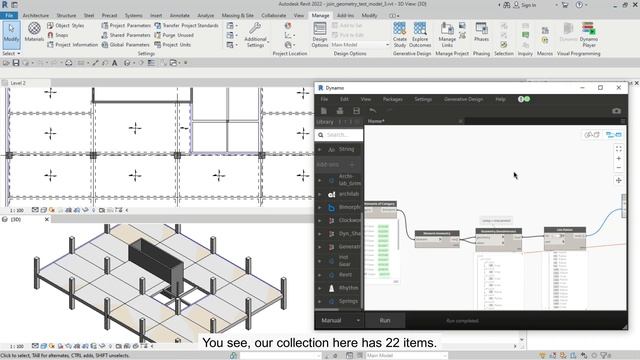Viewport: 640px width, 360px height.
Task: Open Manage Links
Action: (447, 35)
